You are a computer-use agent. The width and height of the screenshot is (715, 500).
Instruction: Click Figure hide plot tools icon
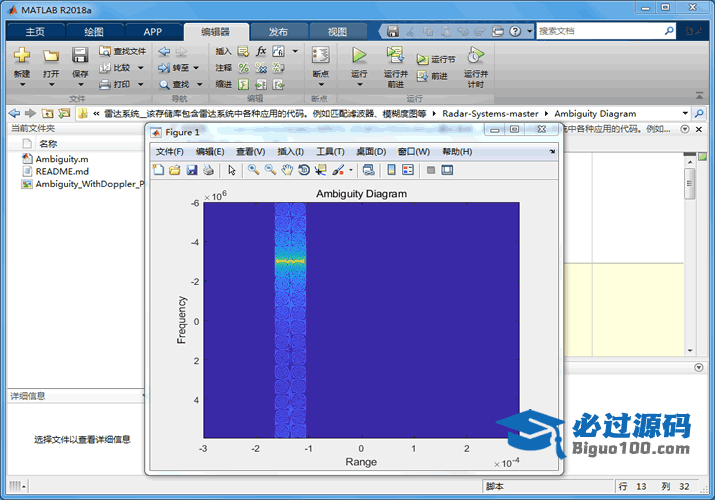click(x=431, y=170)
